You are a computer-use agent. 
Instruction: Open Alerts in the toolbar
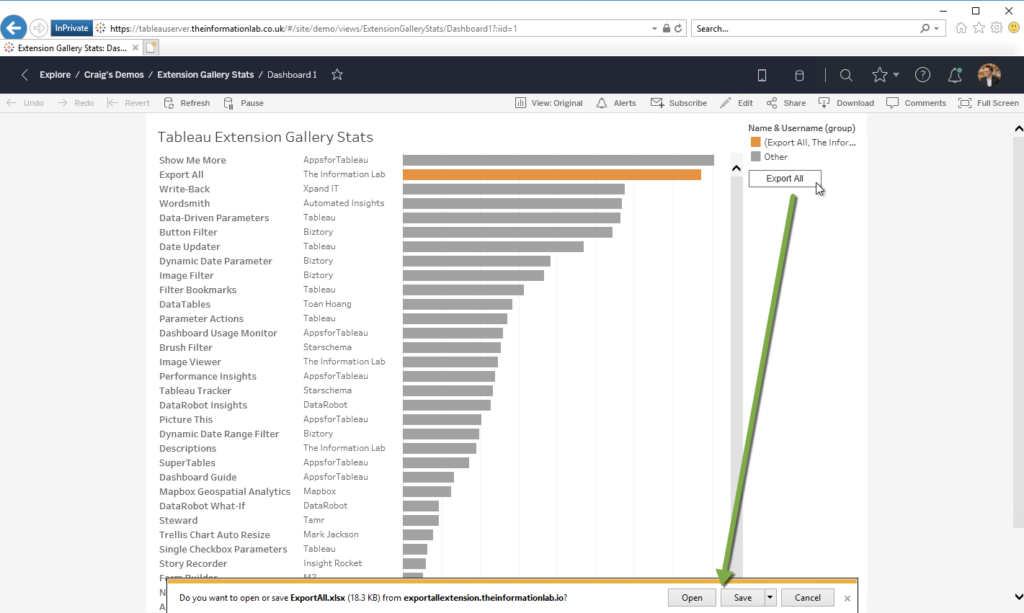(616, 103)
